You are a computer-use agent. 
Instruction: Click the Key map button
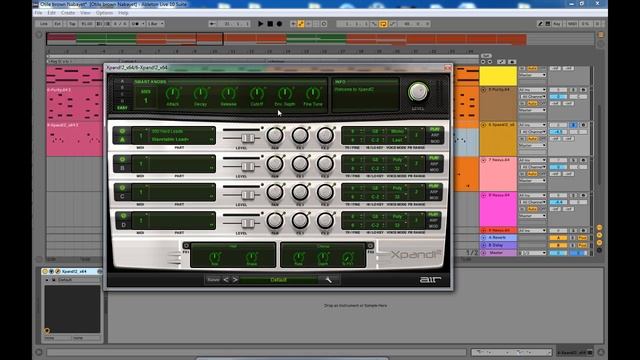(557, 24)
